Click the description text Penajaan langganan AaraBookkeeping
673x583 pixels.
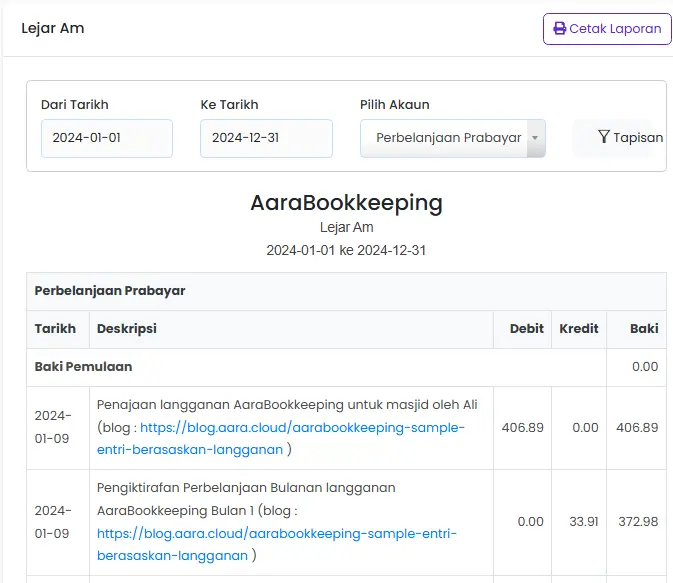point(220,405)
